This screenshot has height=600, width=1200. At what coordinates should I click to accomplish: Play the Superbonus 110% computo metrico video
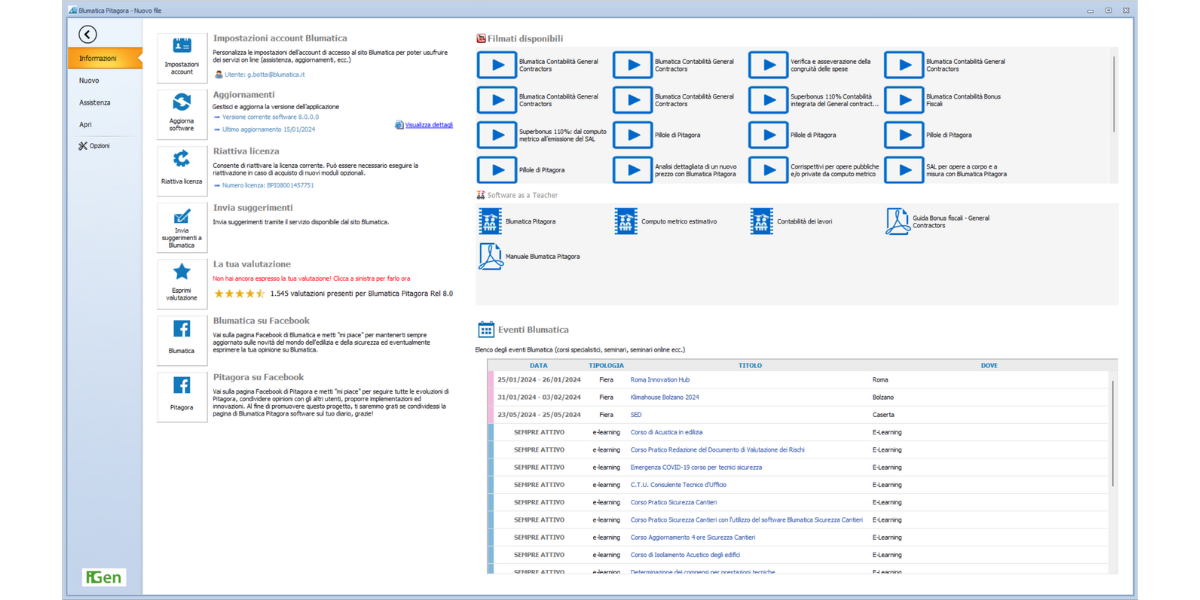496,135
